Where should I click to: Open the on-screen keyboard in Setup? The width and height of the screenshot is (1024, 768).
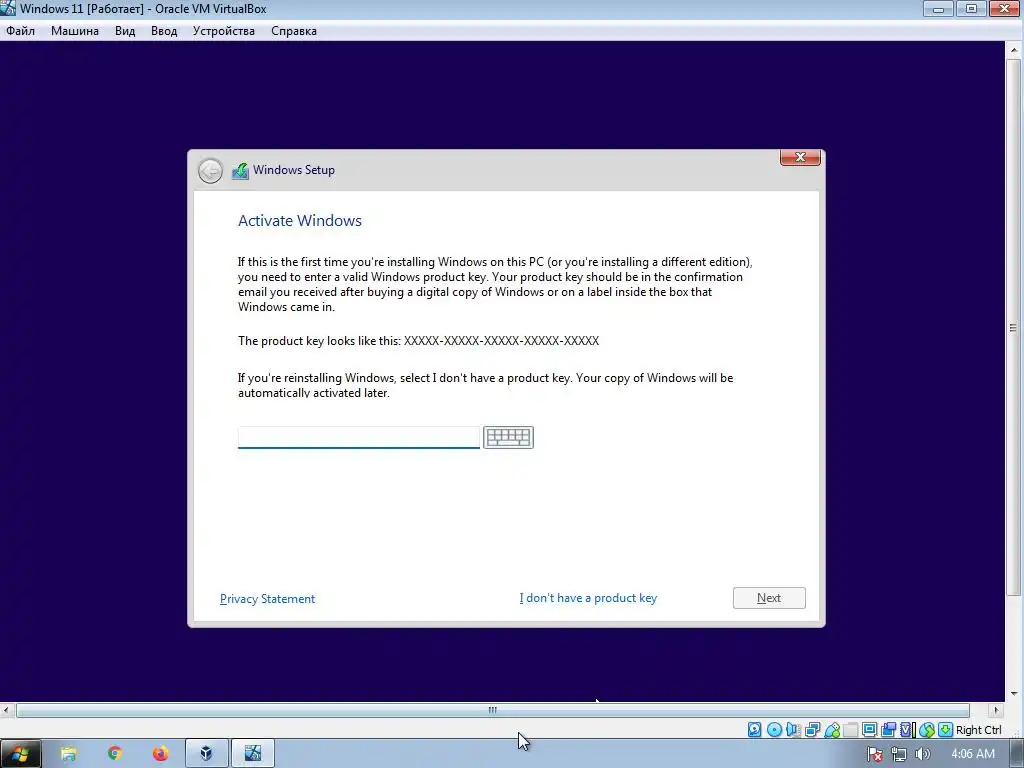tap(508, 437)
